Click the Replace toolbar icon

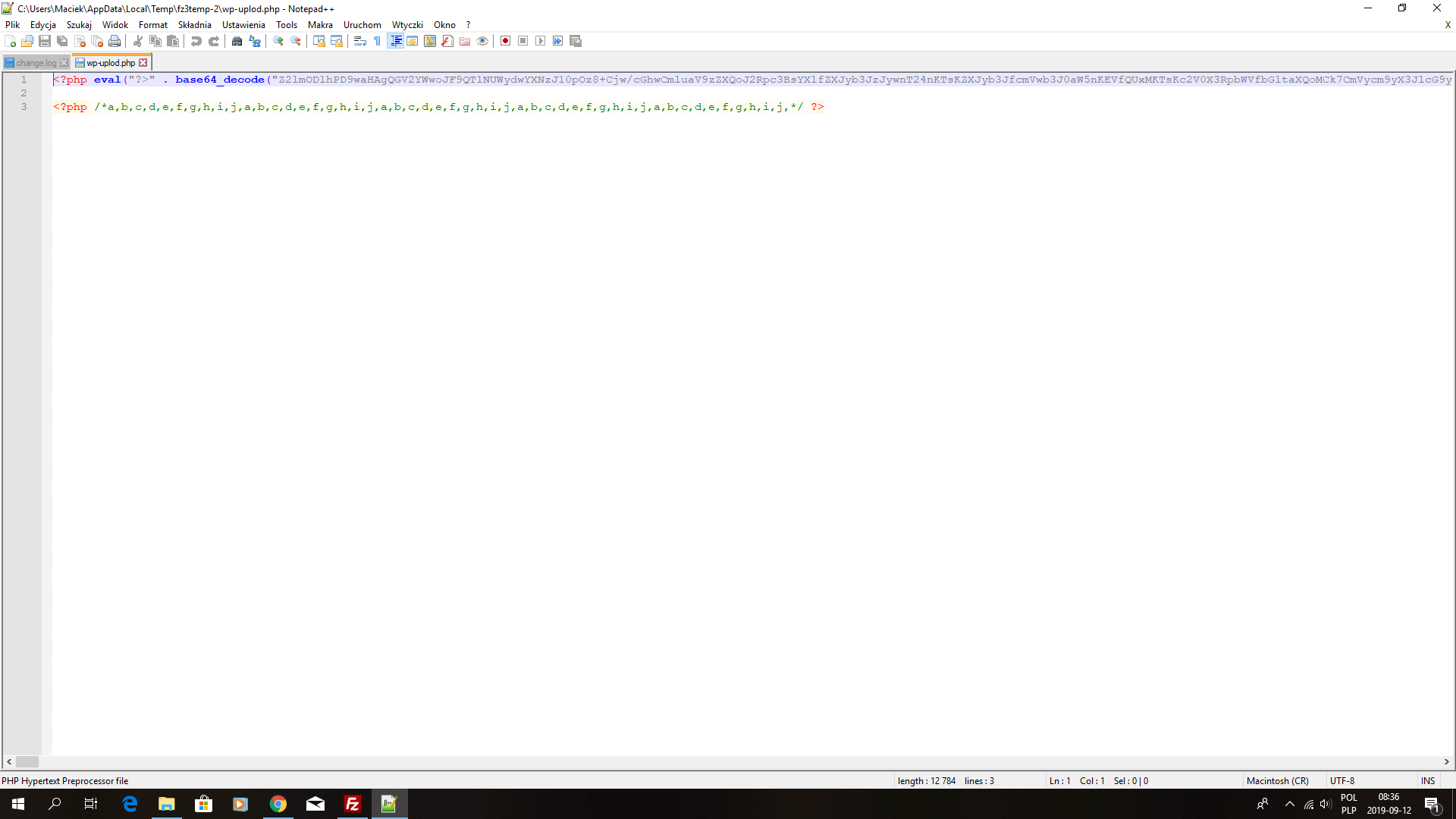click(255, 41)
